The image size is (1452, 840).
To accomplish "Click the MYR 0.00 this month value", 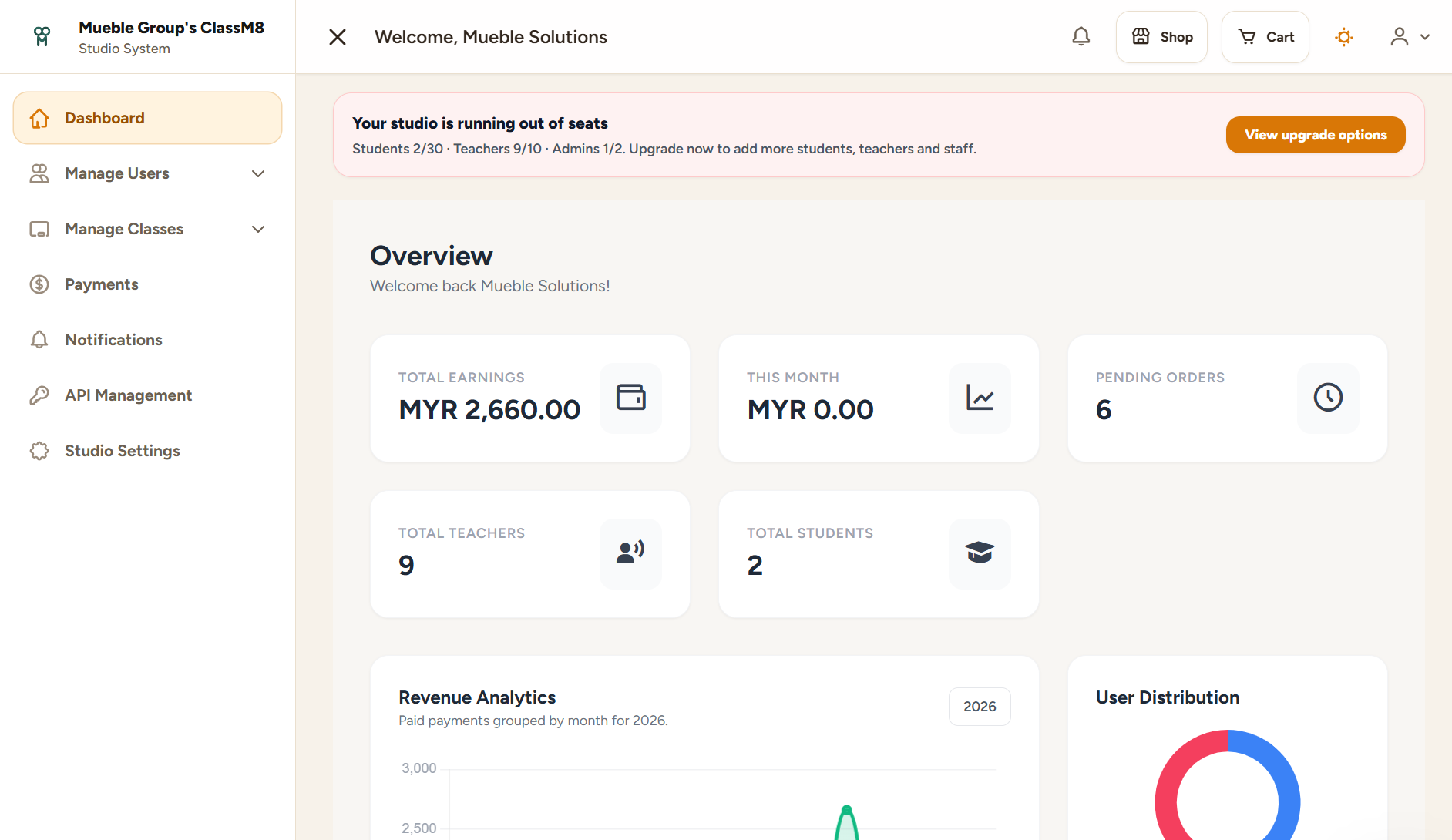I will [x=811, y=410].
